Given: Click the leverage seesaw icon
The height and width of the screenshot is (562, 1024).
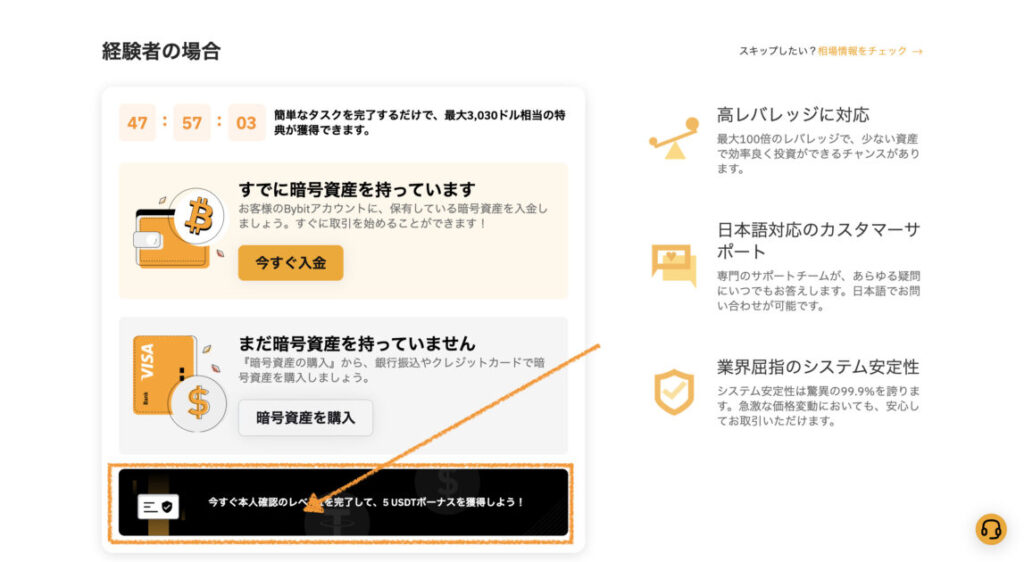Looking at the screenshot, I should click(674, 138).
